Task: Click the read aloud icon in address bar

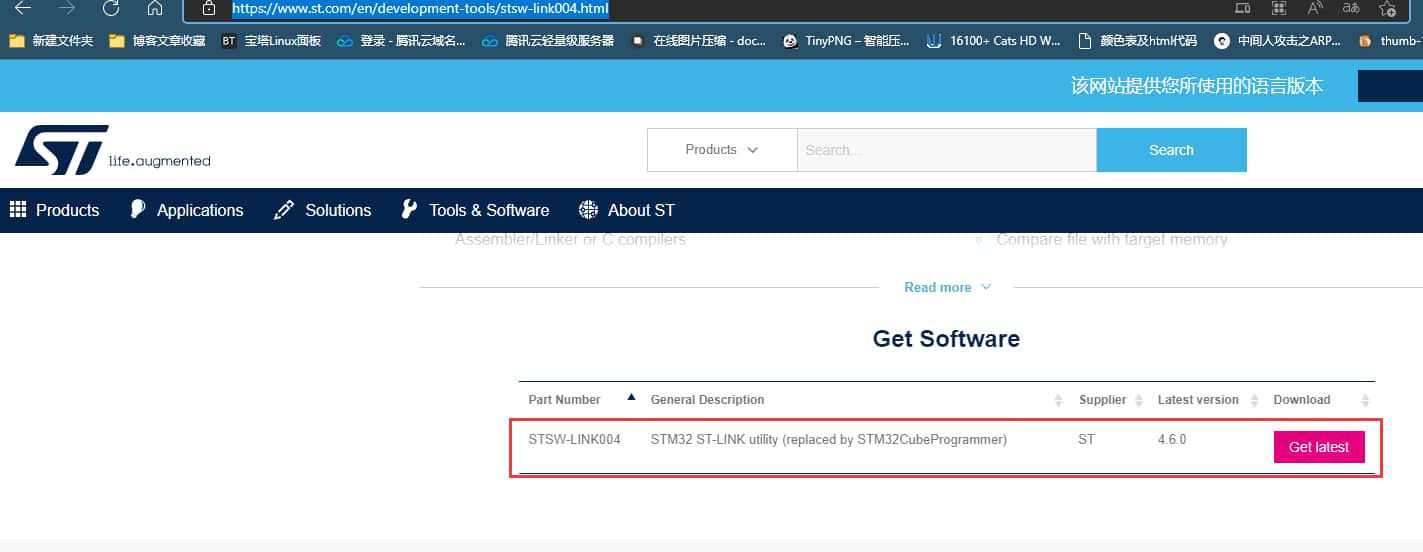Action: (x=1316, y=8)
